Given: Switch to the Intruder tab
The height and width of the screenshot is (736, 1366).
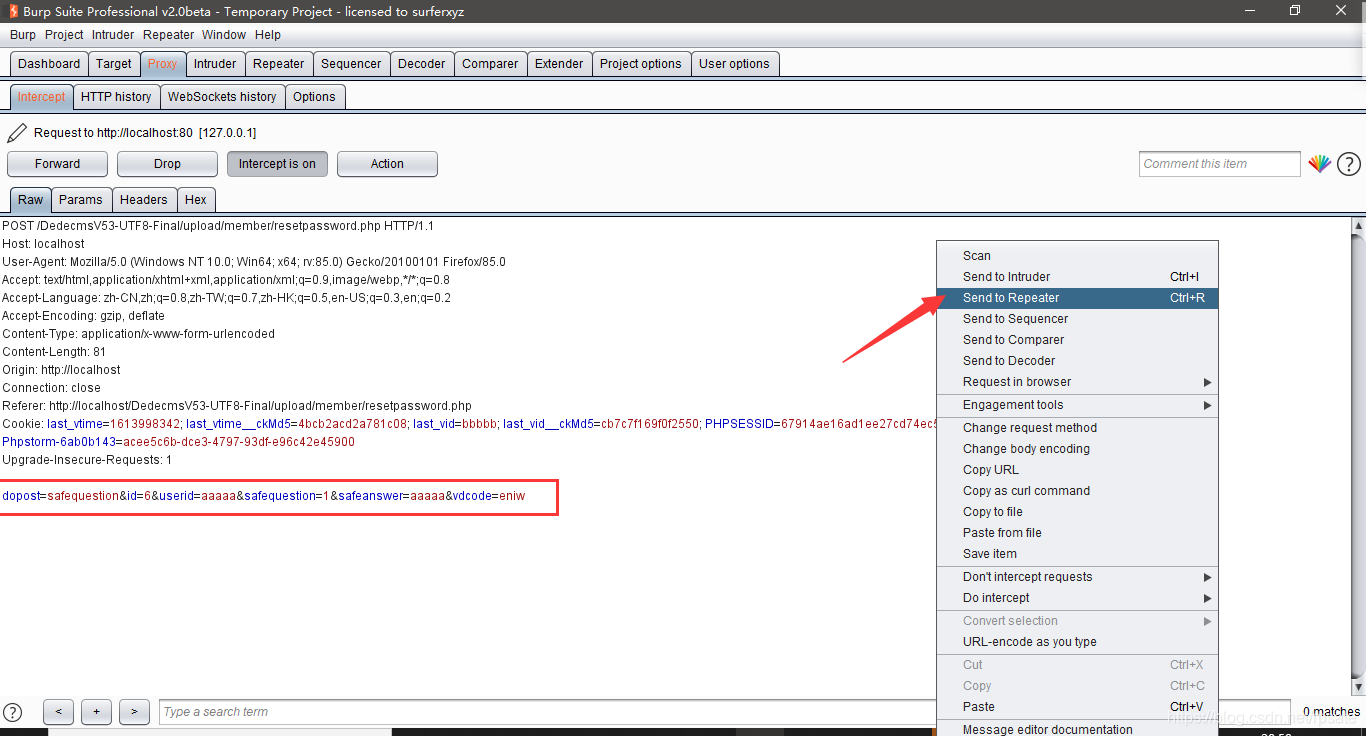Looking at the screenshot, I should (215, 64).
